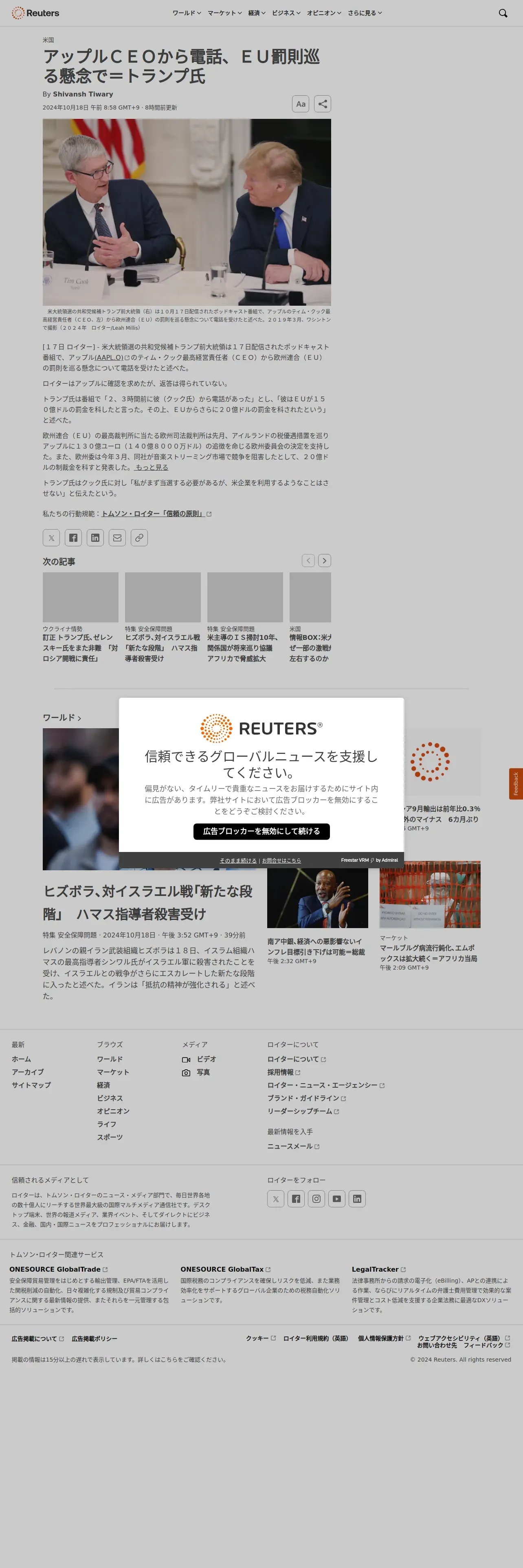Open 採用情報 footer link
The image size is (523, 1568).
284,1073
